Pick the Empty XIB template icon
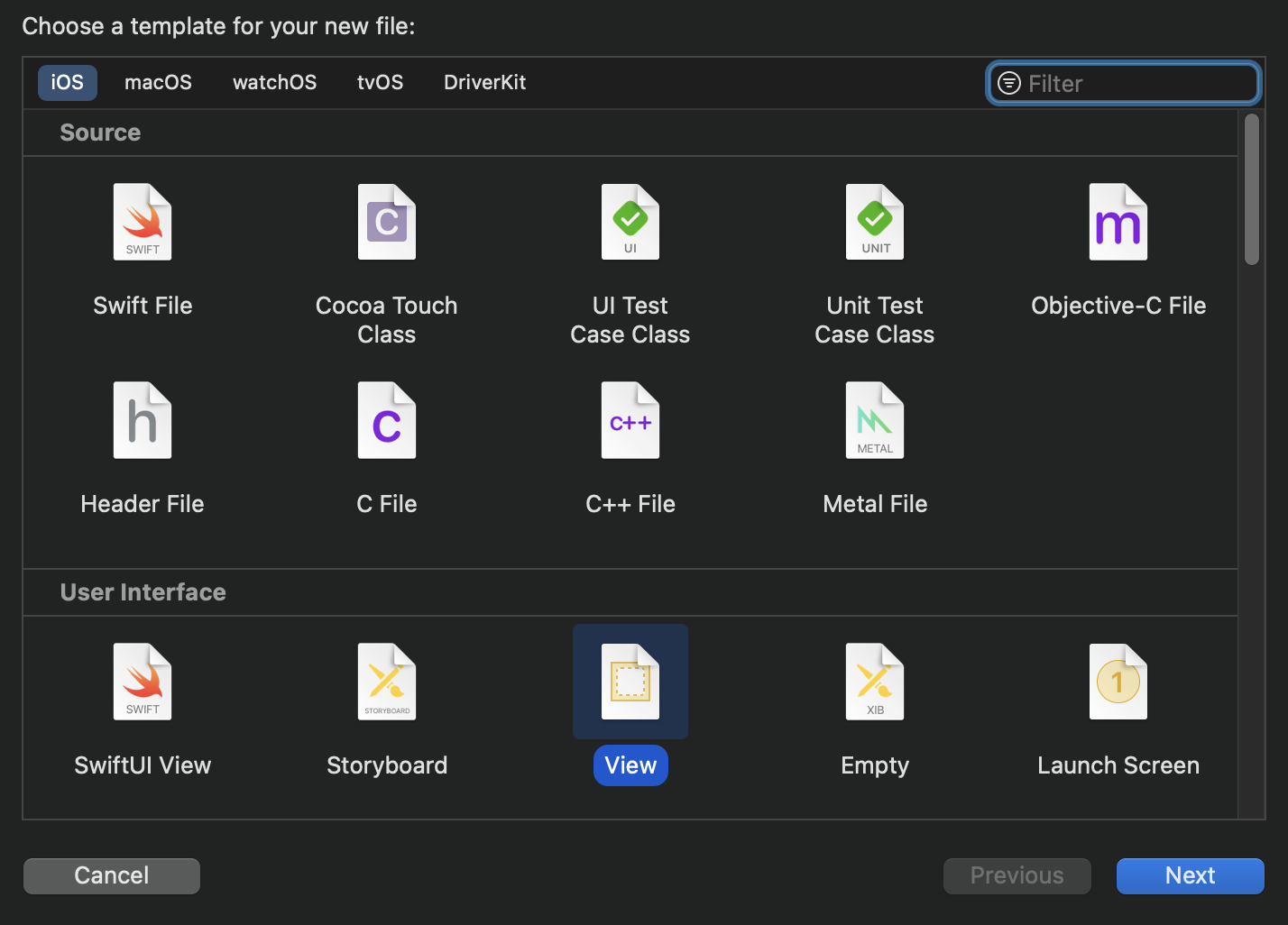Viewport: 1288px width, 925px height. 875,682
